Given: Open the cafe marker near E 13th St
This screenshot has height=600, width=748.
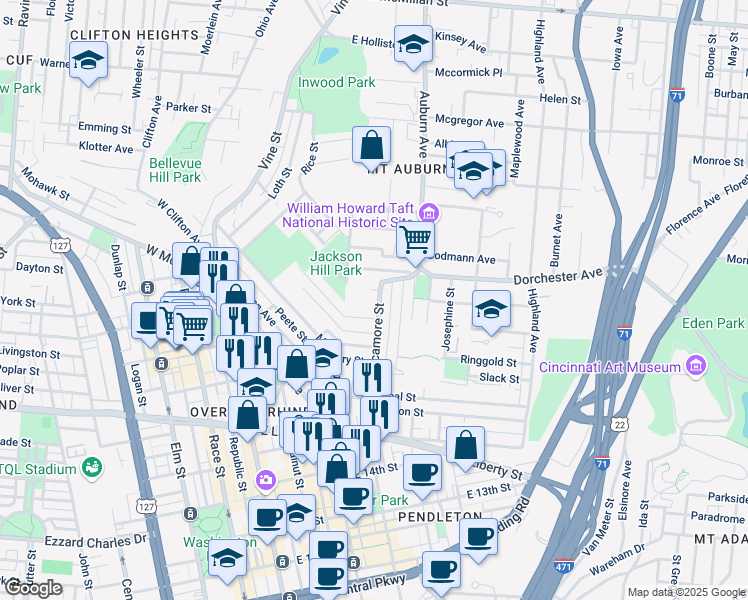Looking at the screenshot, I should tap(422, 476).
